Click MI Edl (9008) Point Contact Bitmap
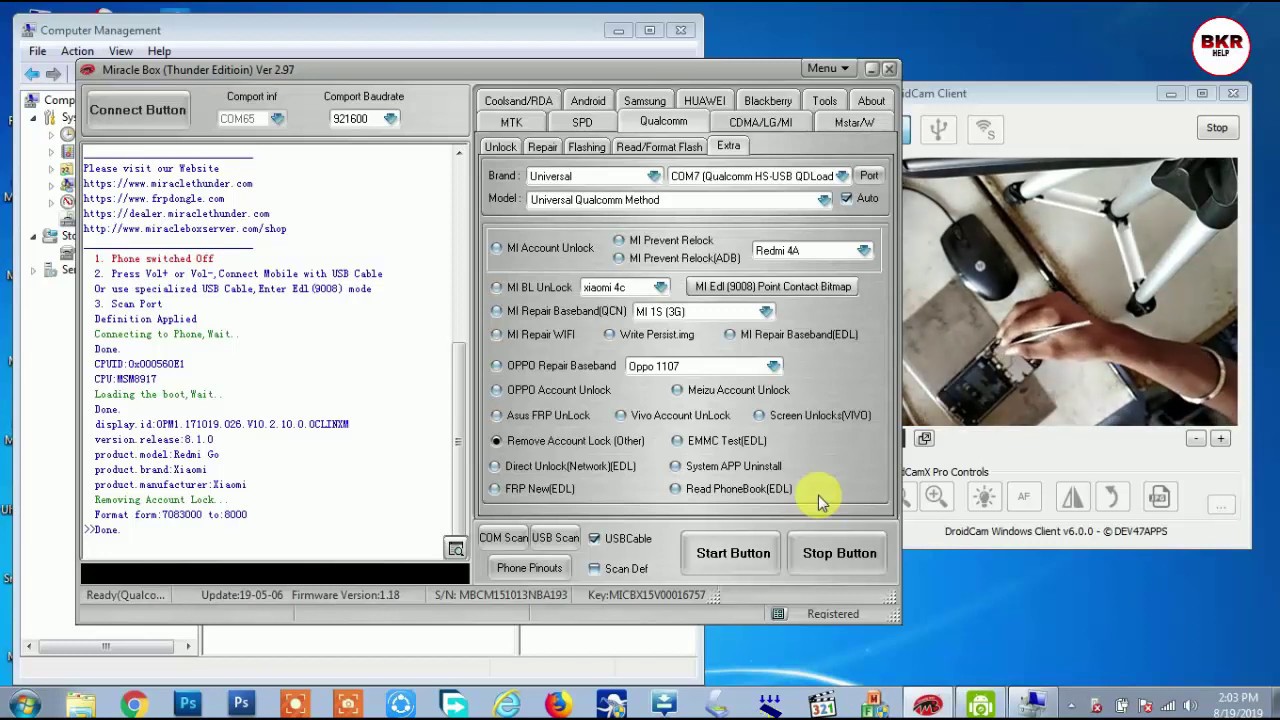The height and width of the screenshot is (720, 1280). pyautogui.click(x=773, y=287)
